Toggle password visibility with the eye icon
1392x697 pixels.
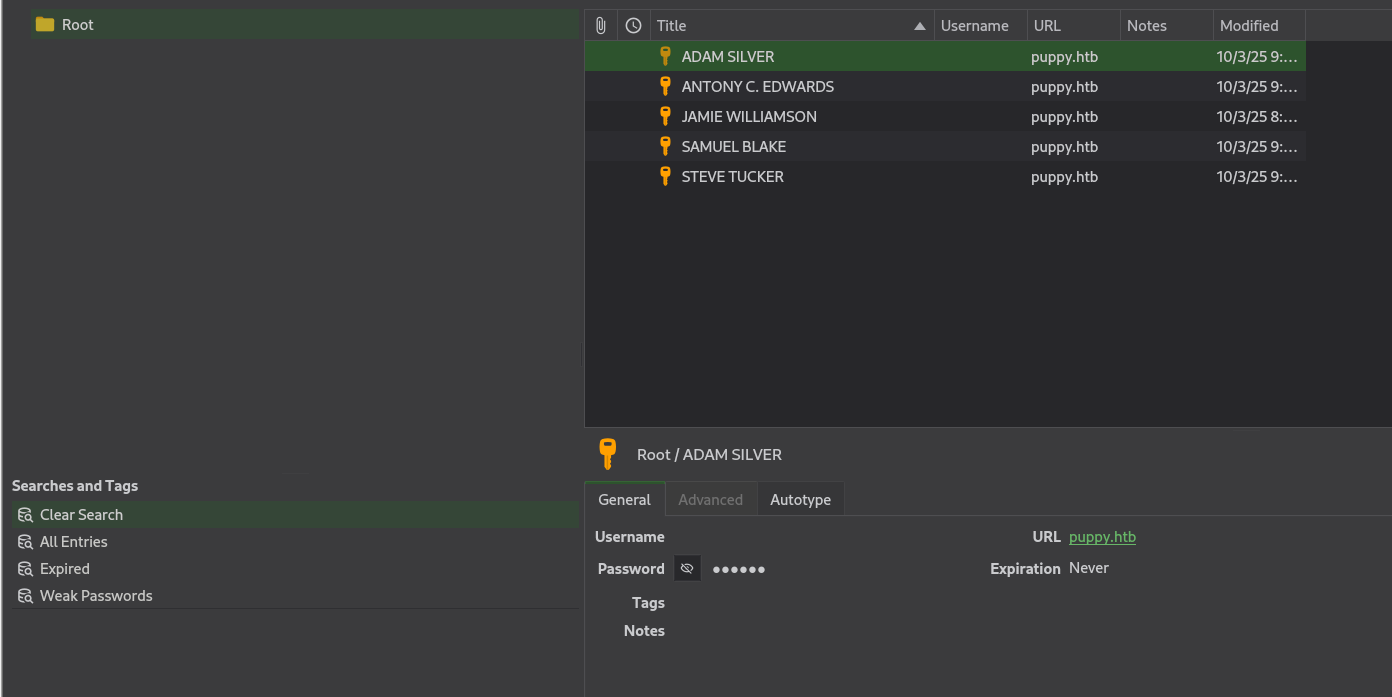[x=687, y=568]
